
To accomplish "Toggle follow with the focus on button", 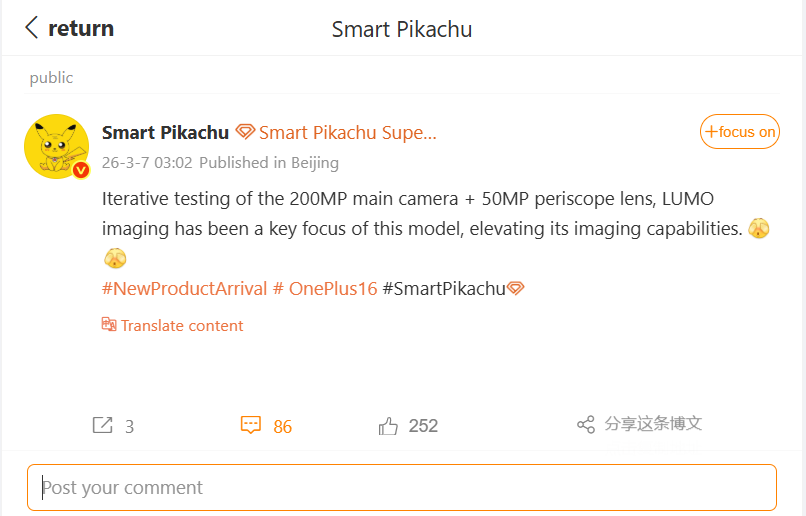I will click(739, 132).
